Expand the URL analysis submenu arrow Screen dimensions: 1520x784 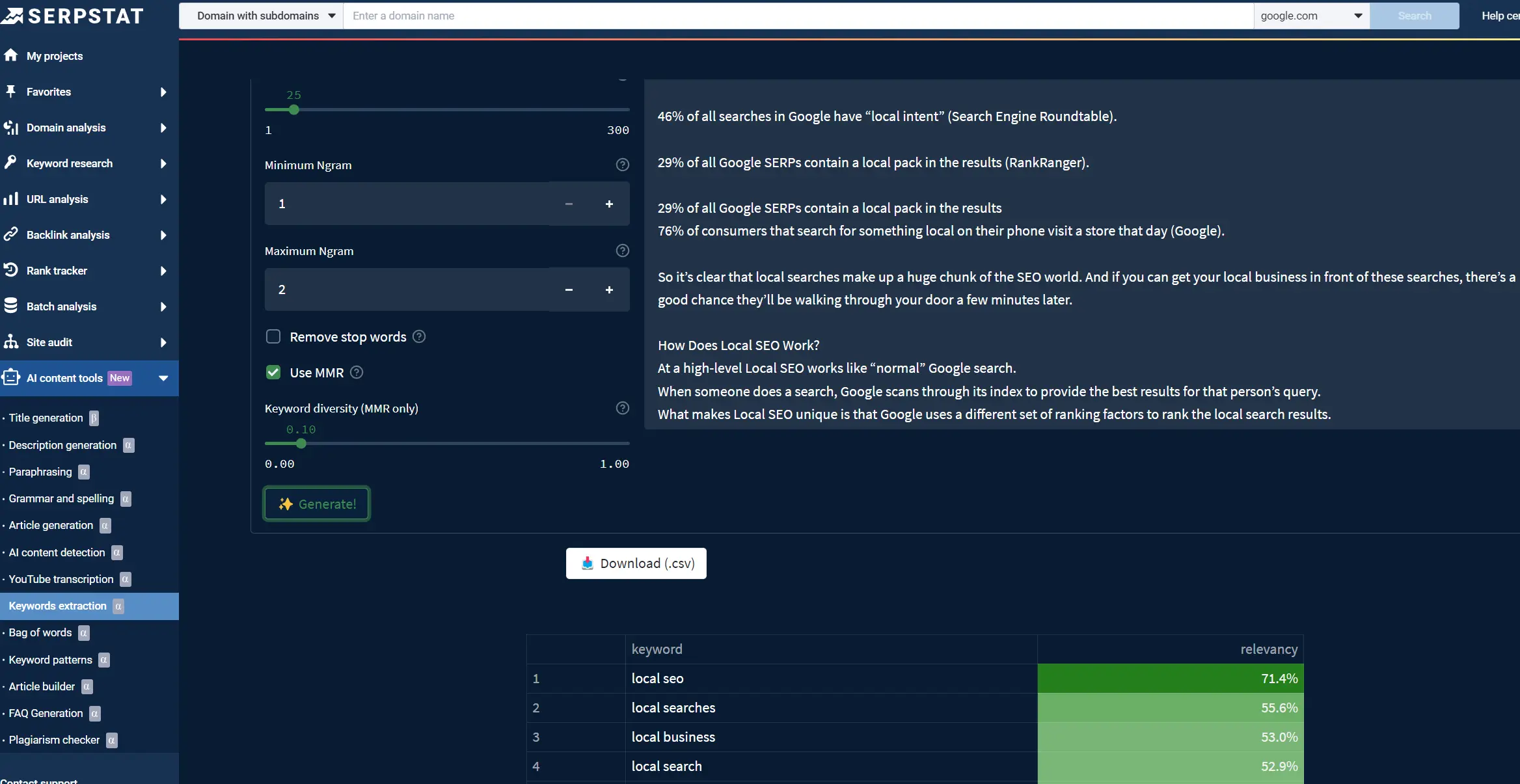click(x=163, y=199)
